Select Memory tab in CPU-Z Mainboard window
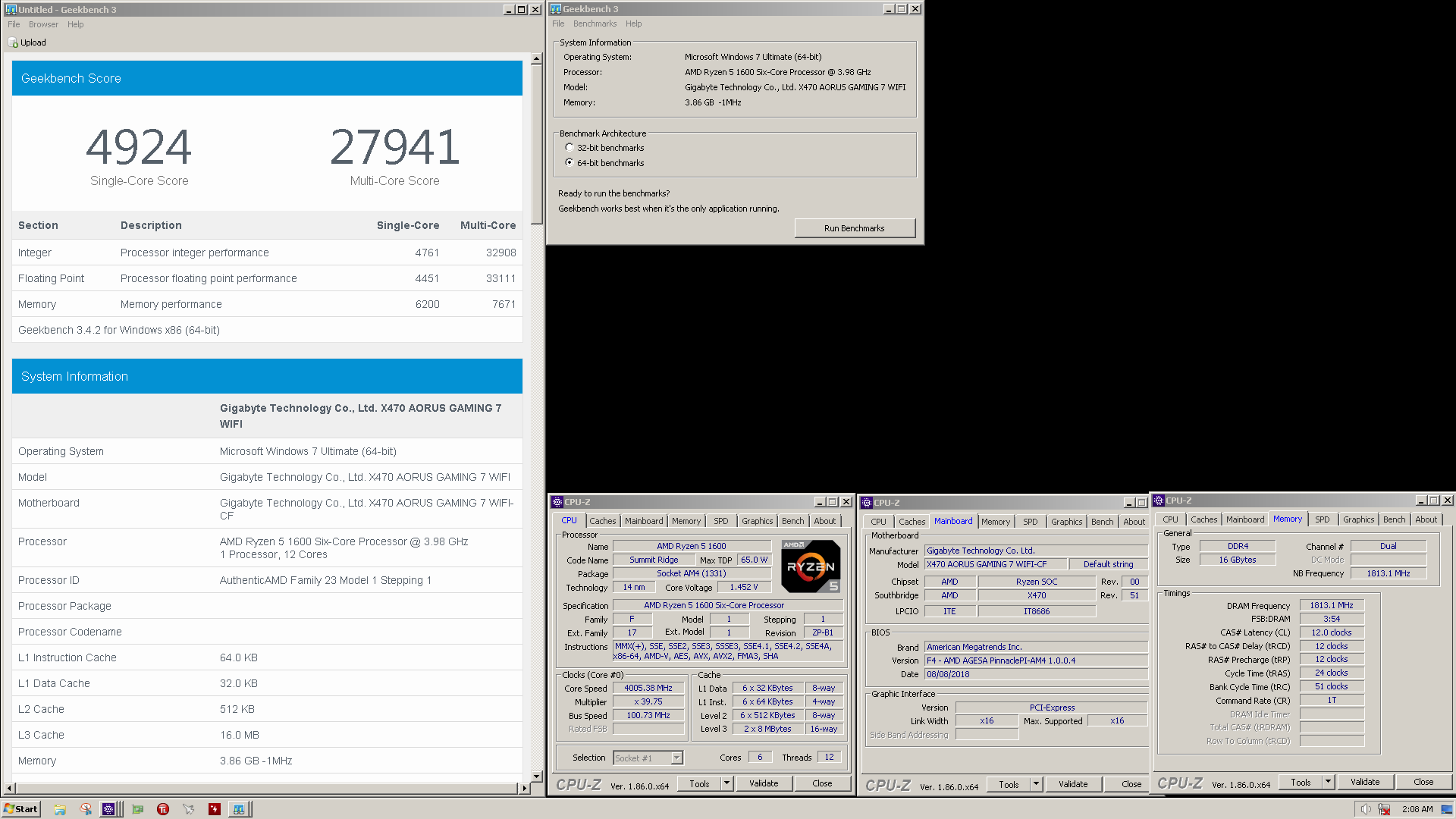The image size is (1456, 819). point(996,522)
